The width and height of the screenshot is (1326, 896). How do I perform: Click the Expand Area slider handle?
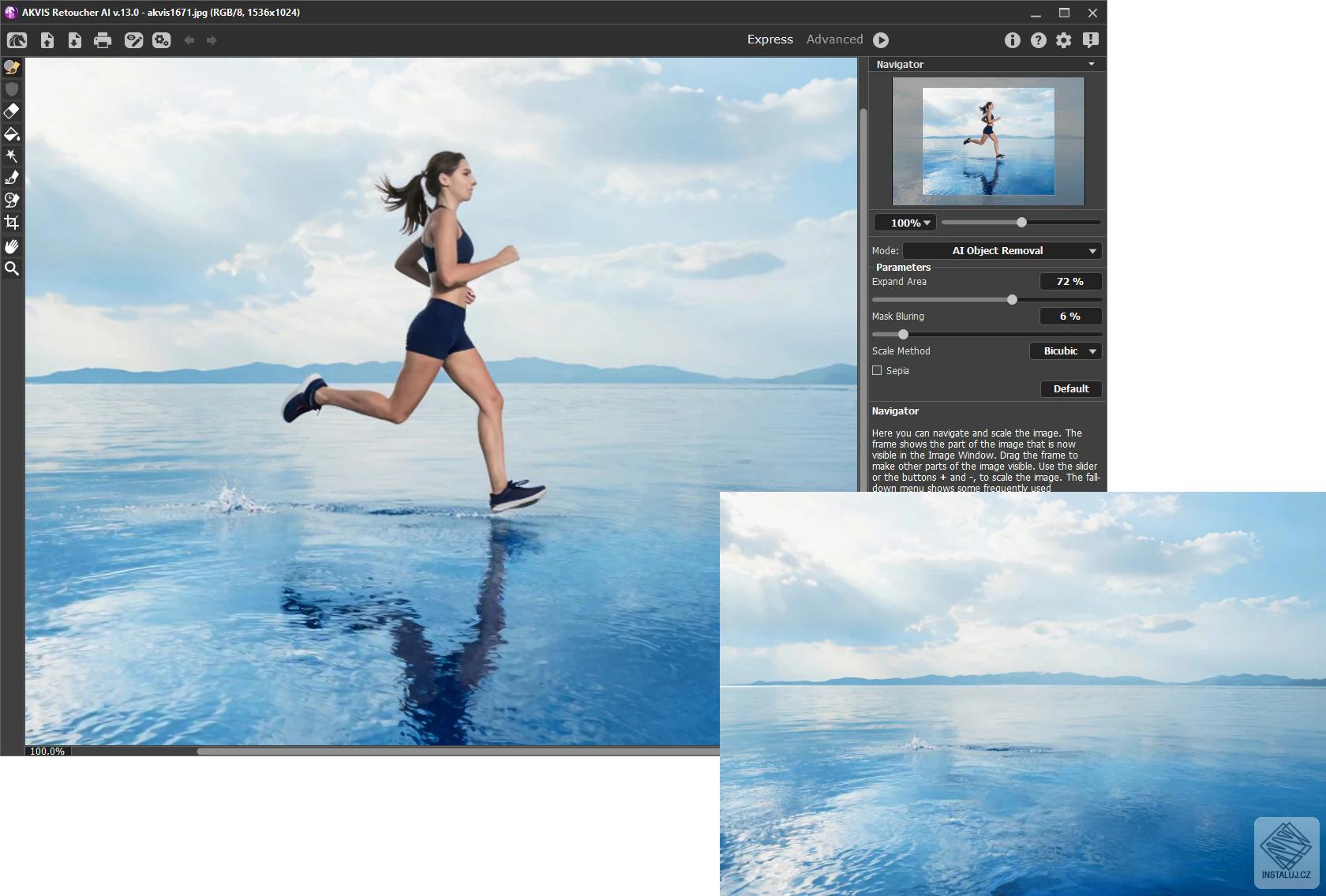[1012, 299]
